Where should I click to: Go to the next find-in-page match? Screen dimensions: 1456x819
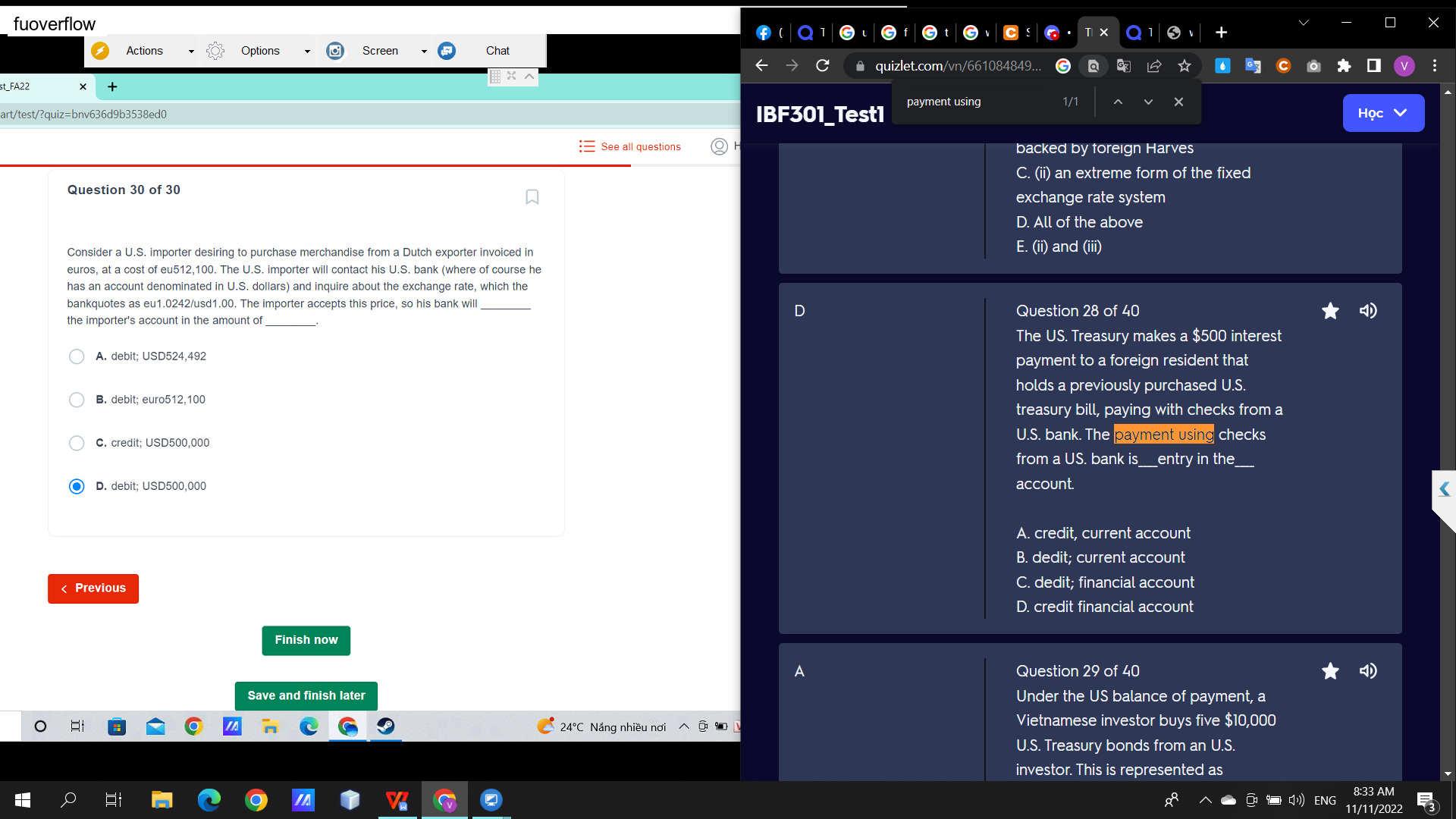click(x=1148, y=102)
